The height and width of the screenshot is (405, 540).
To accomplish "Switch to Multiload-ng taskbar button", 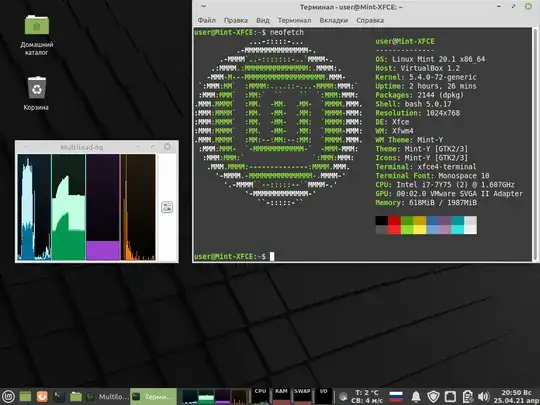I will (x=107, y=396).
